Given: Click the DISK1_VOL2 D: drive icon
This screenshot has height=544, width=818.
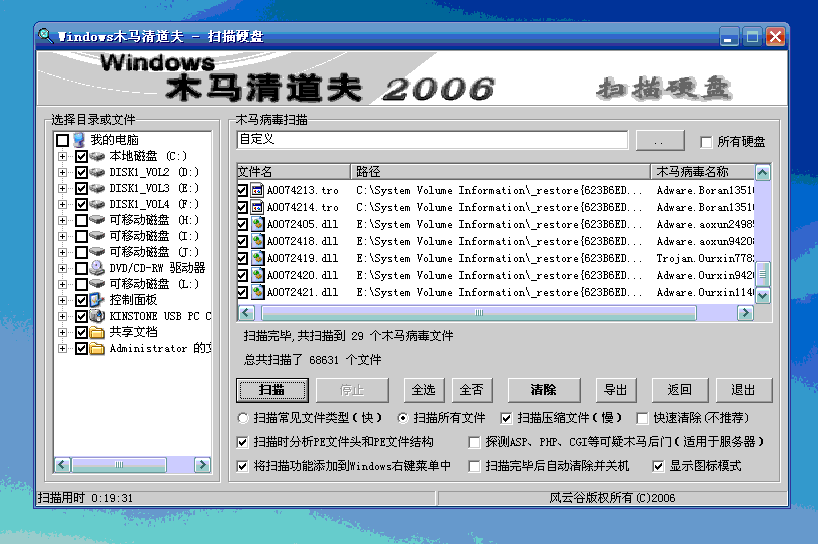Looking at the screenshot, I should pyautogui.click(x=97, y=172).
